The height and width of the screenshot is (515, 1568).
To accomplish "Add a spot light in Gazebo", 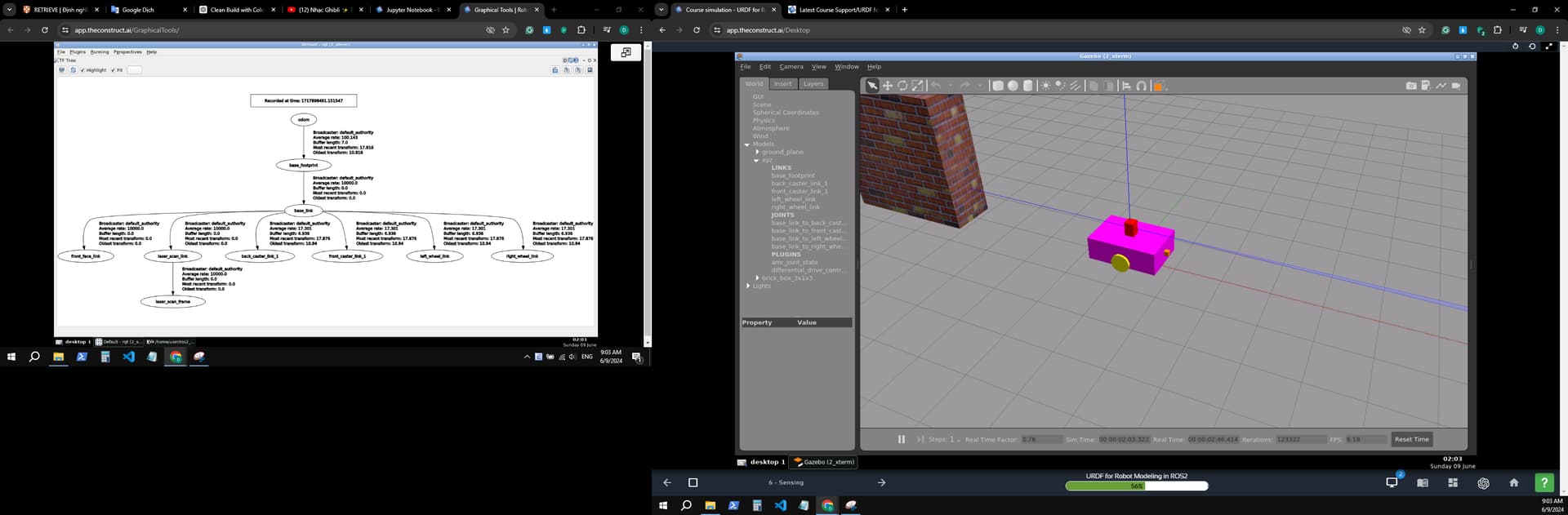I will pyautogui.click(x=1060, y=86).
